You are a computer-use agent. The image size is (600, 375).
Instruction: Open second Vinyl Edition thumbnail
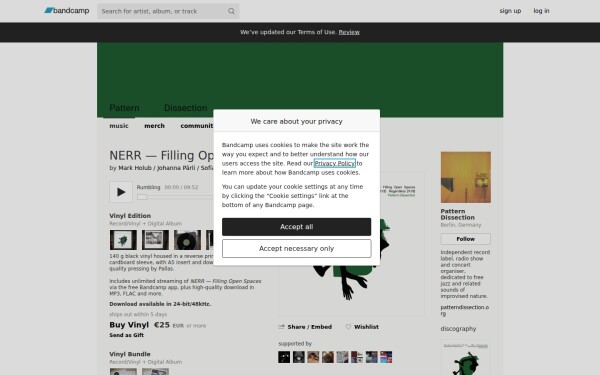(155, 240)
